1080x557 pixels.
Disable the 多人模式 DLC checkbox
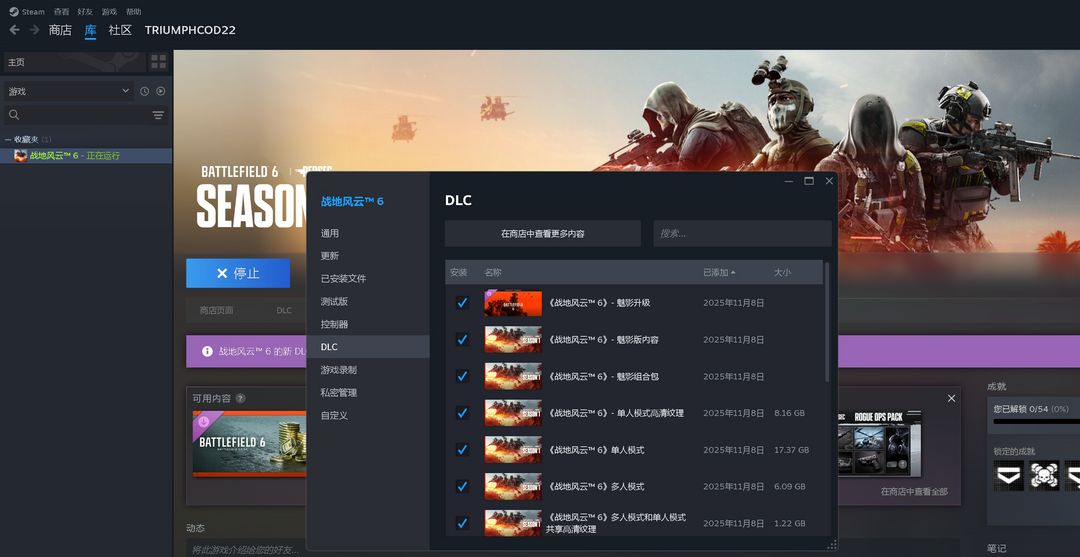coord(462,486)
